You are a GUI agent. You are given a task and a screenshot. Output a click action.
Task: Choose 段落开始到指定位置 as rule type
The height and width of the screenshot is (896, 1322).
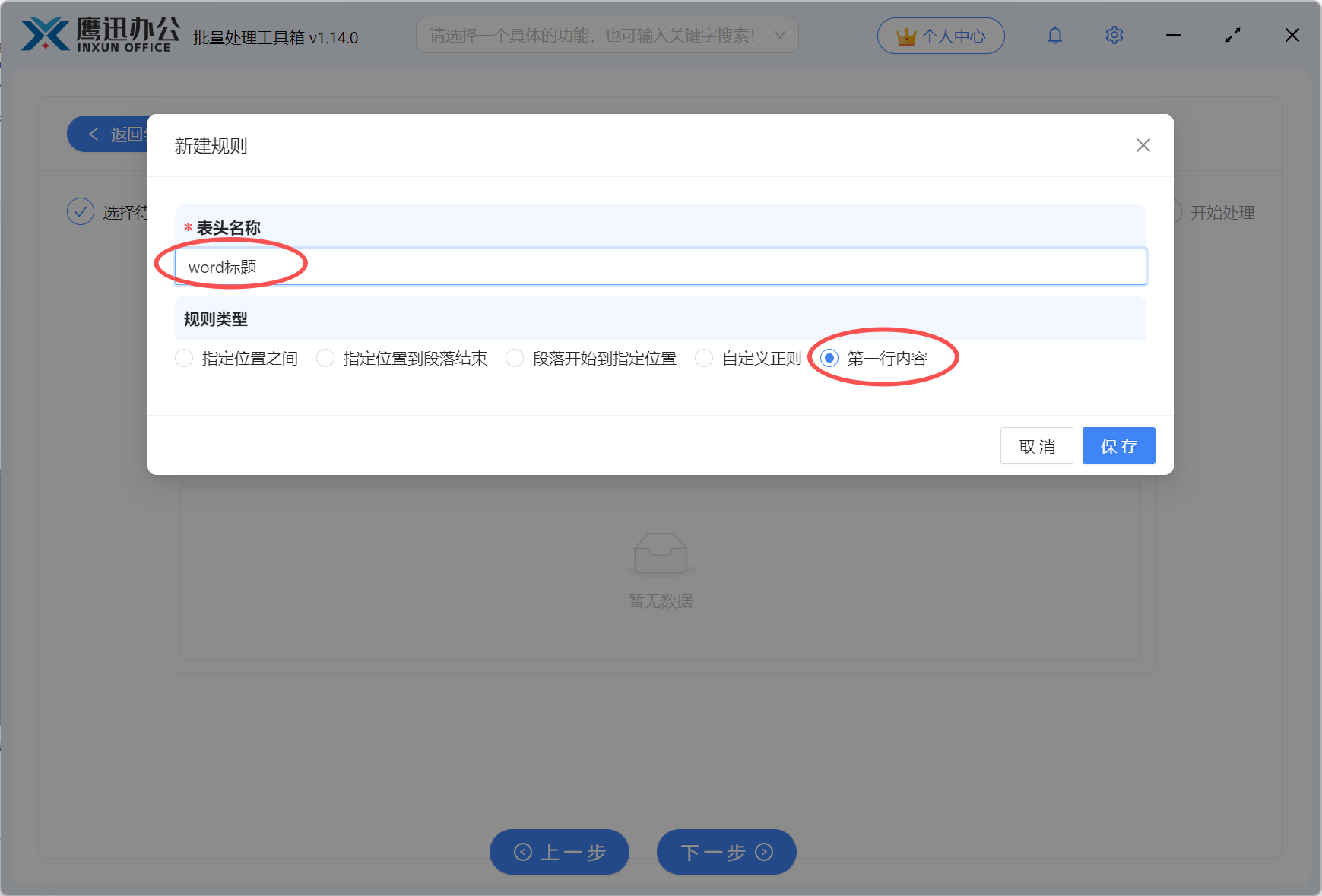tap(515, 357)
